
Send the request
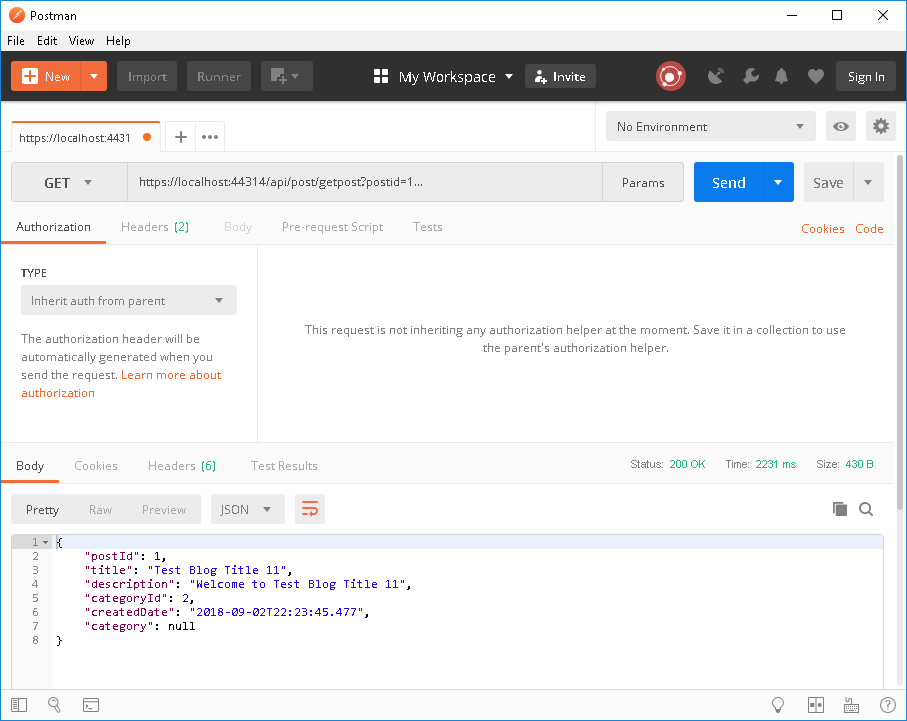[728, 182]
